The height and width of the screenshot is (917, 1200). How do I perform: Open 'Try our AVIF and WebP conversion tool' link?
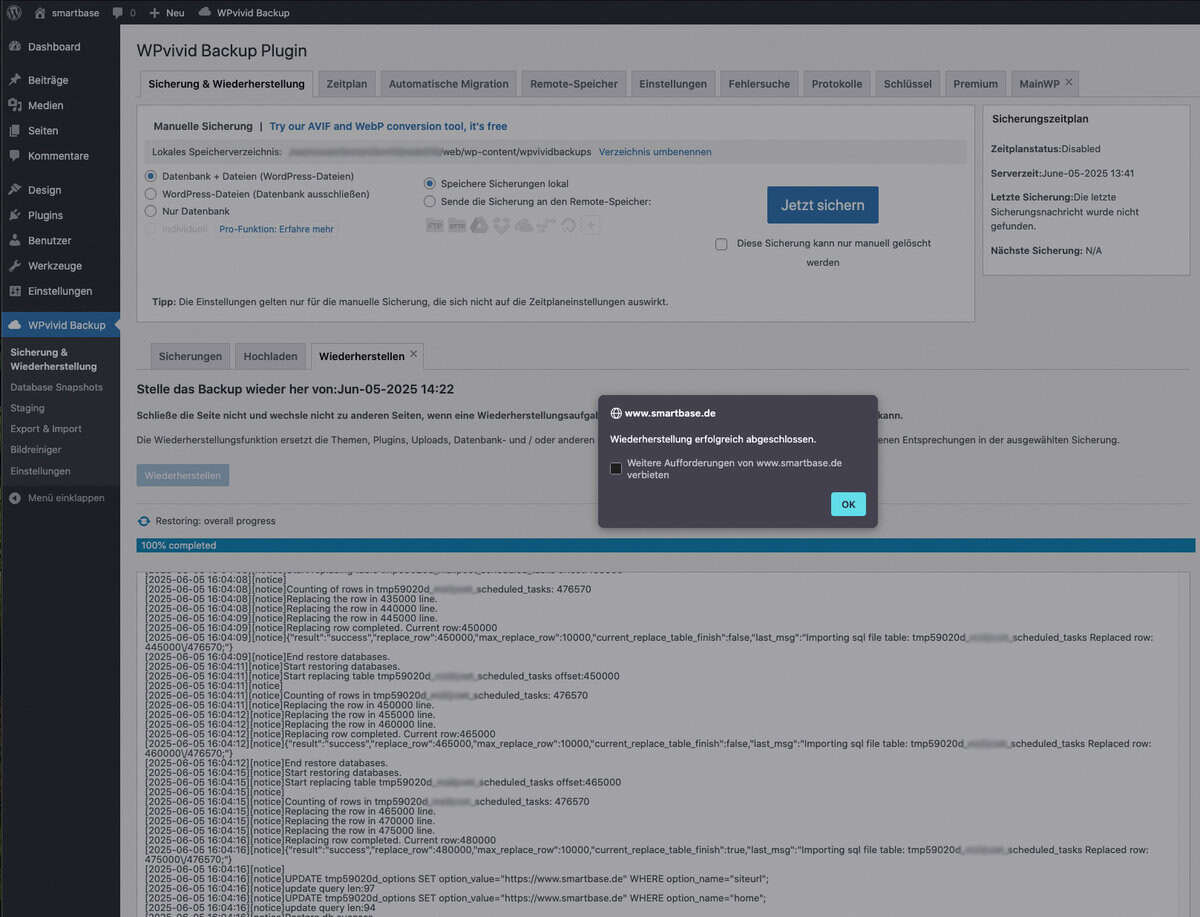[388, 127]
